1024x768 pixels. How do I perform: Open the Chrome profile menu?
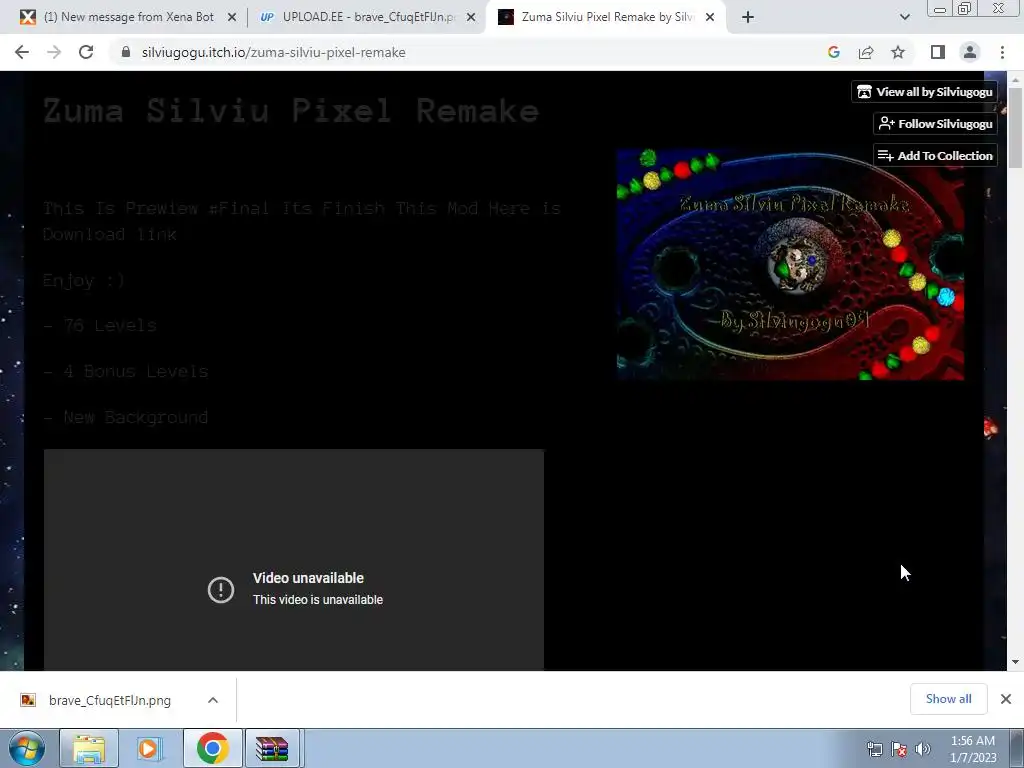970,52
